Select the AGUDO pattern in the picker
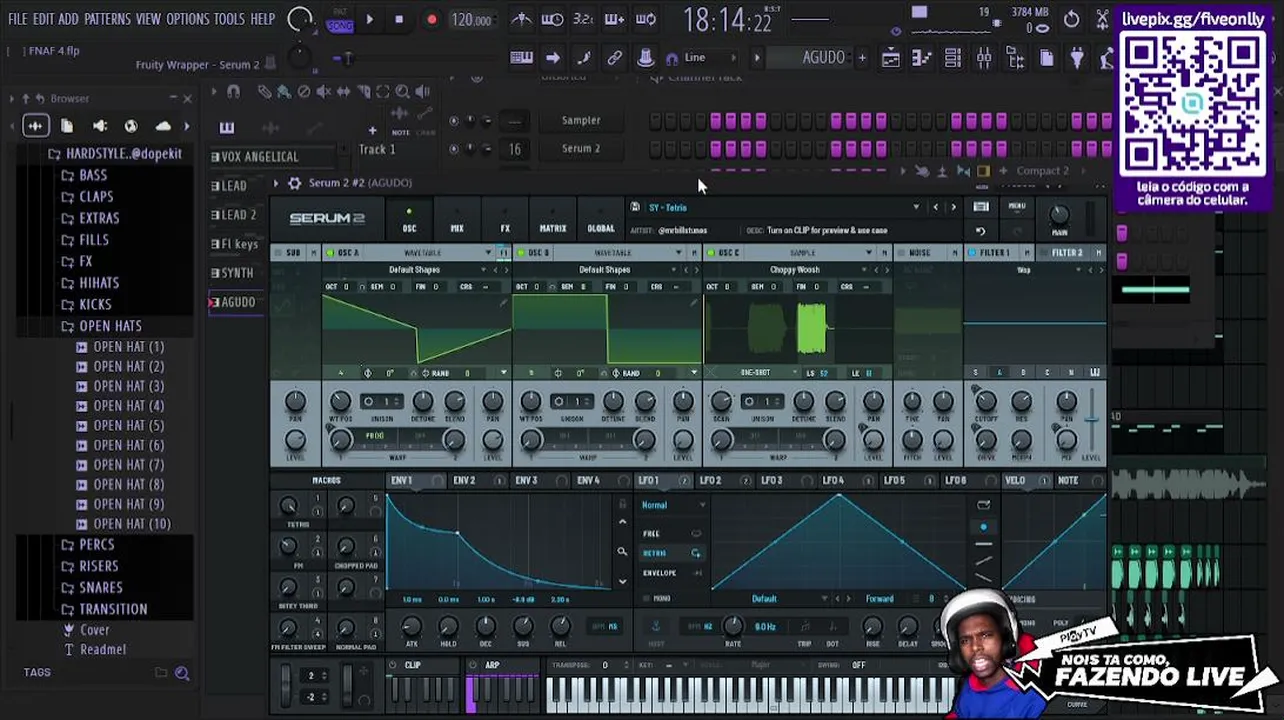 coord(238,302)
